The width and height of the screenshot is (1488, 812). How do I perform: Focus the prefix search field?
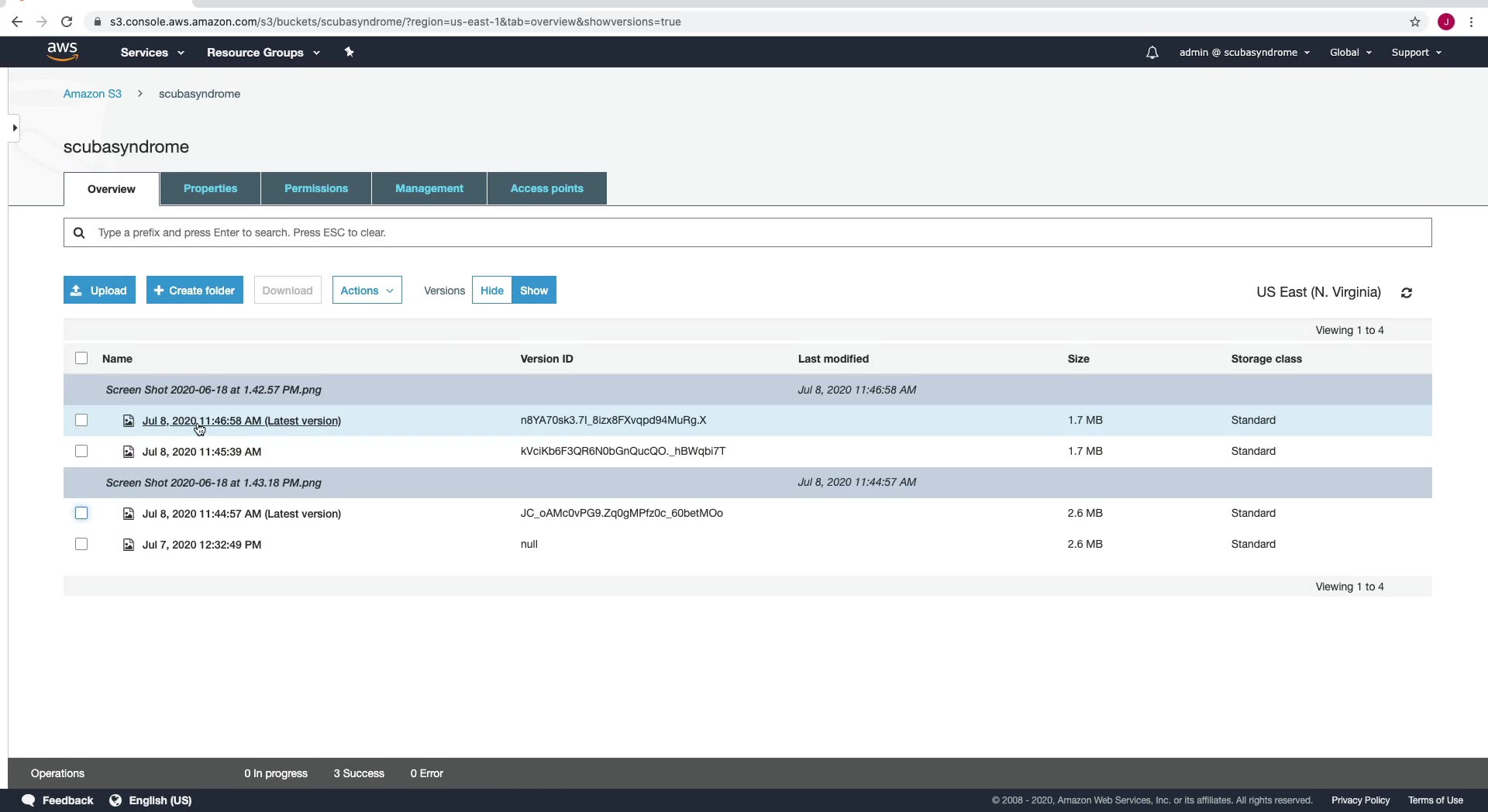pos(747,232)
